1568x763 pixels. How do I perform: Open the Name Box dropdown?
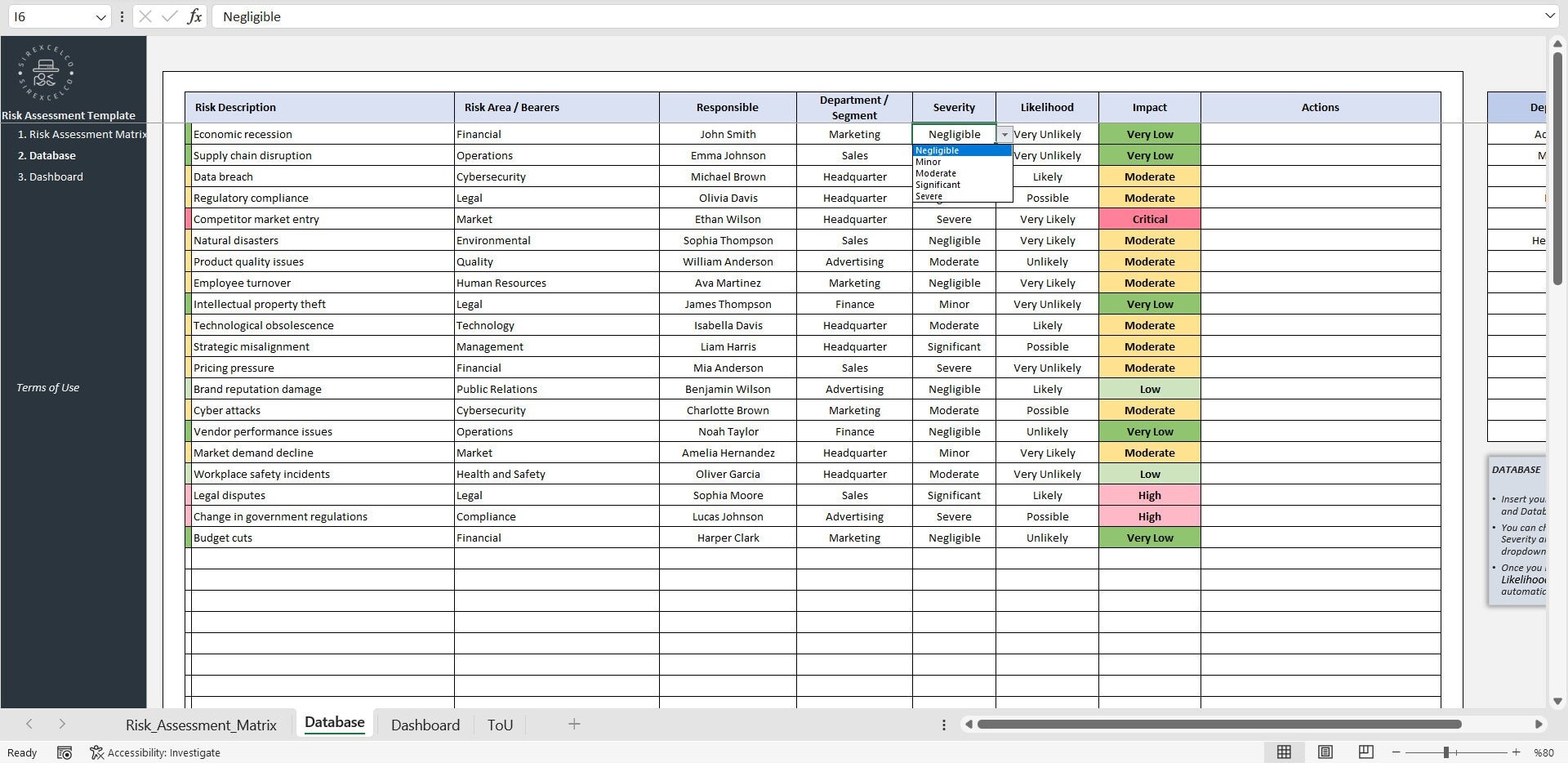point(100,16)
